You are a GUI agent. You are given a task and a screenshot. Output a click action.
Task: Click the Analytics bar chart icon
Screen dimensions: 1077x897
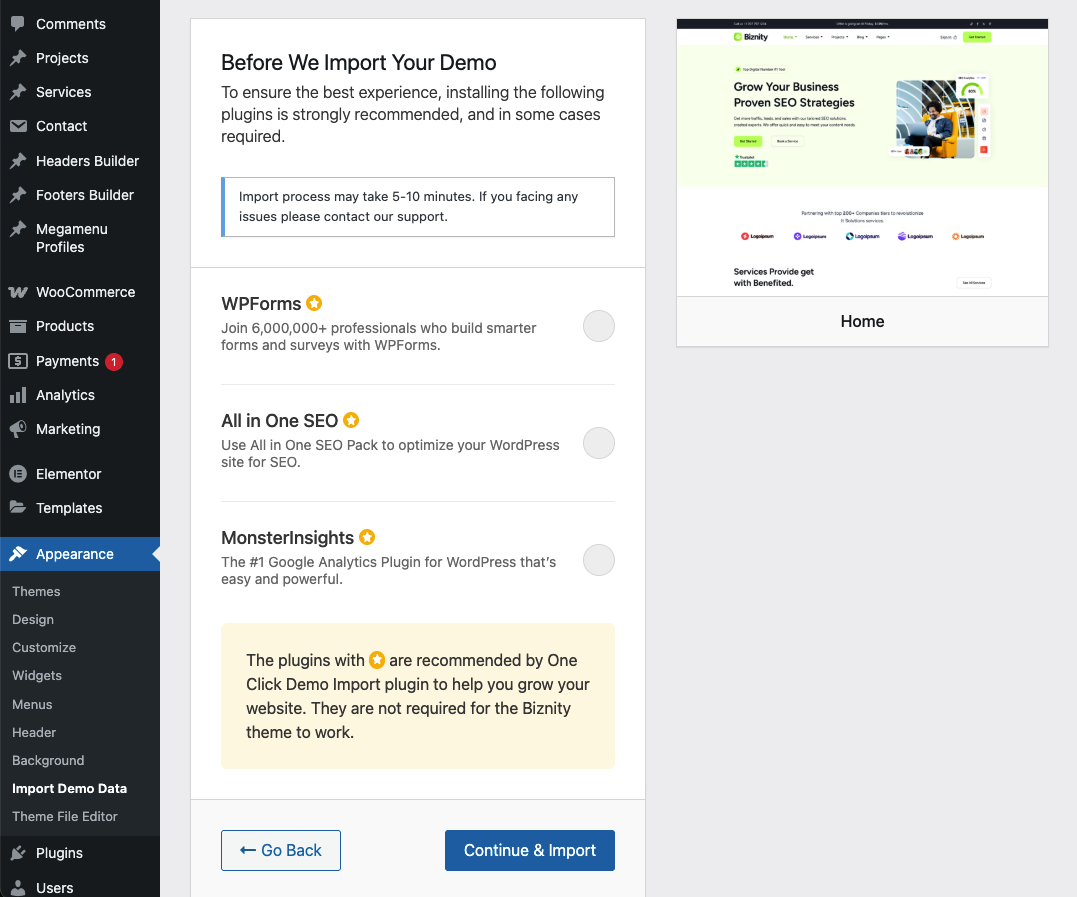tap(18, 395)
